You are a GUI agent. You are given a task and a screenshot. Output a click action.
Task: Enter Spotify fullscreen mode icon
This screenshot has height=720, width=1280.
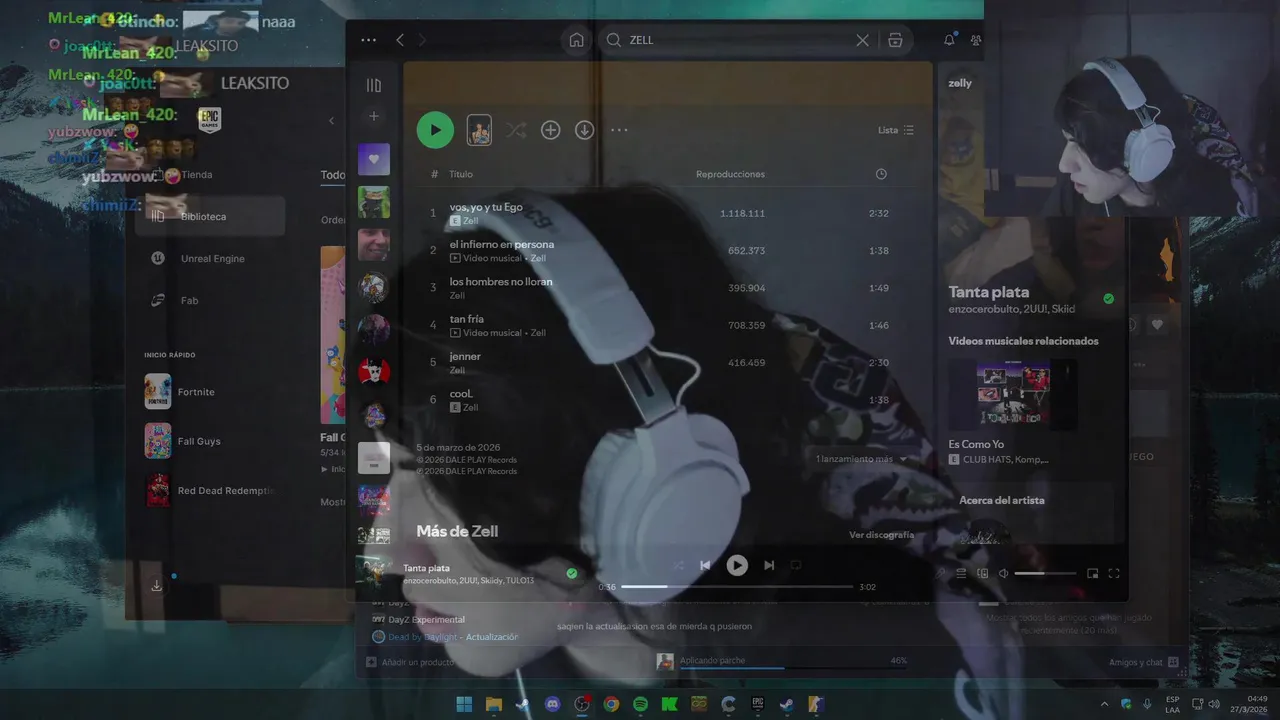point(1114,573)
